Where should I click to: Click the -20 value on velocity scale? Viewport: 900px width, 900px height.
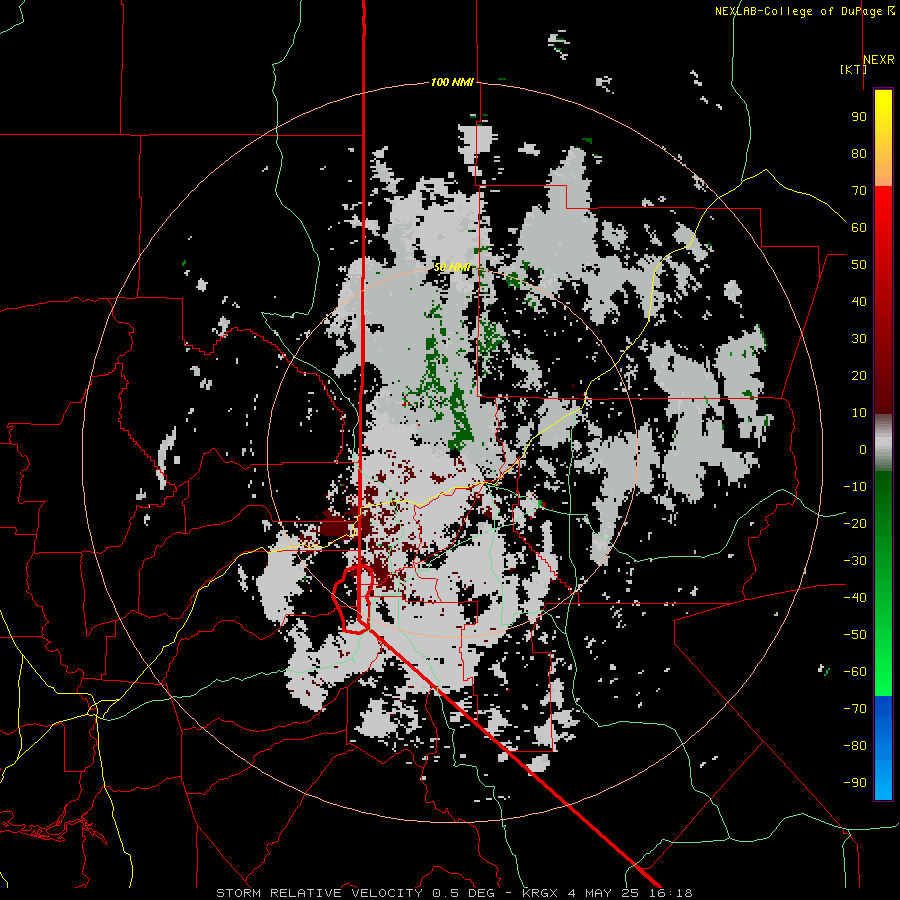[x=855, y=524]
